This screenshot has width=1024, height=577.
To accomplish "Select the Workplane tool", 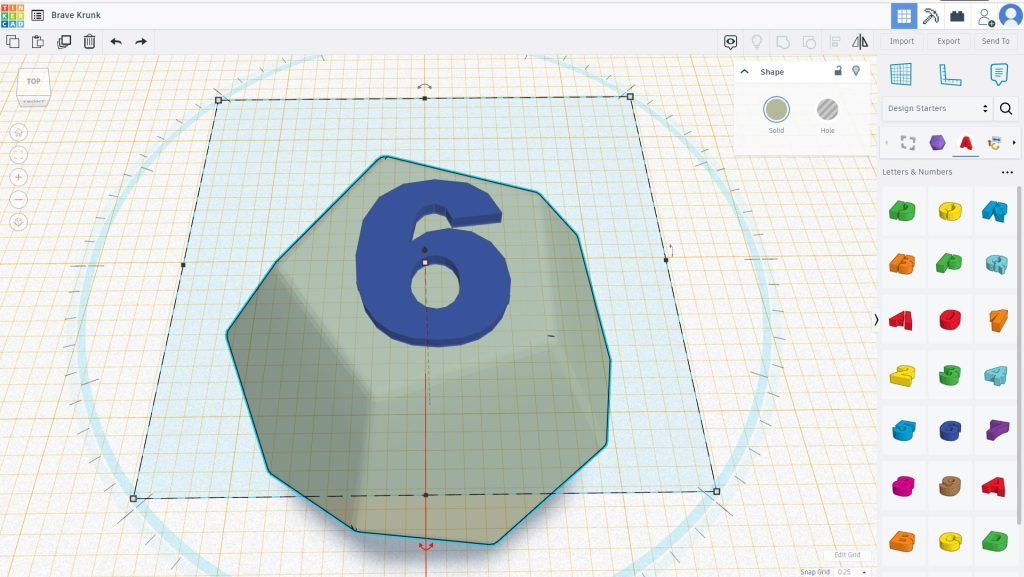I will [x=901, y=74].
